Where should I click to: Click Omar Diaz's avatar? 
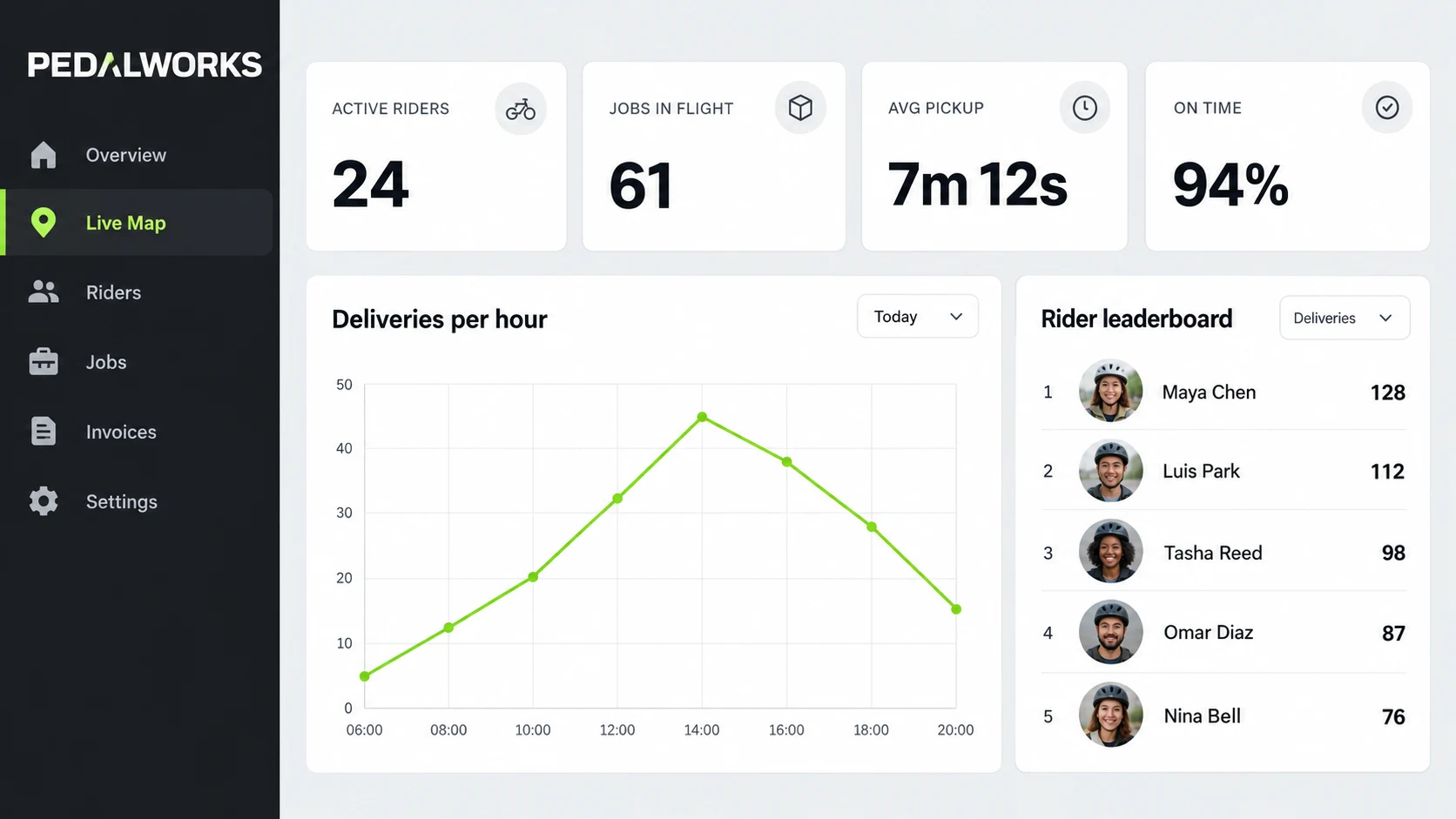click(1110, 632)
